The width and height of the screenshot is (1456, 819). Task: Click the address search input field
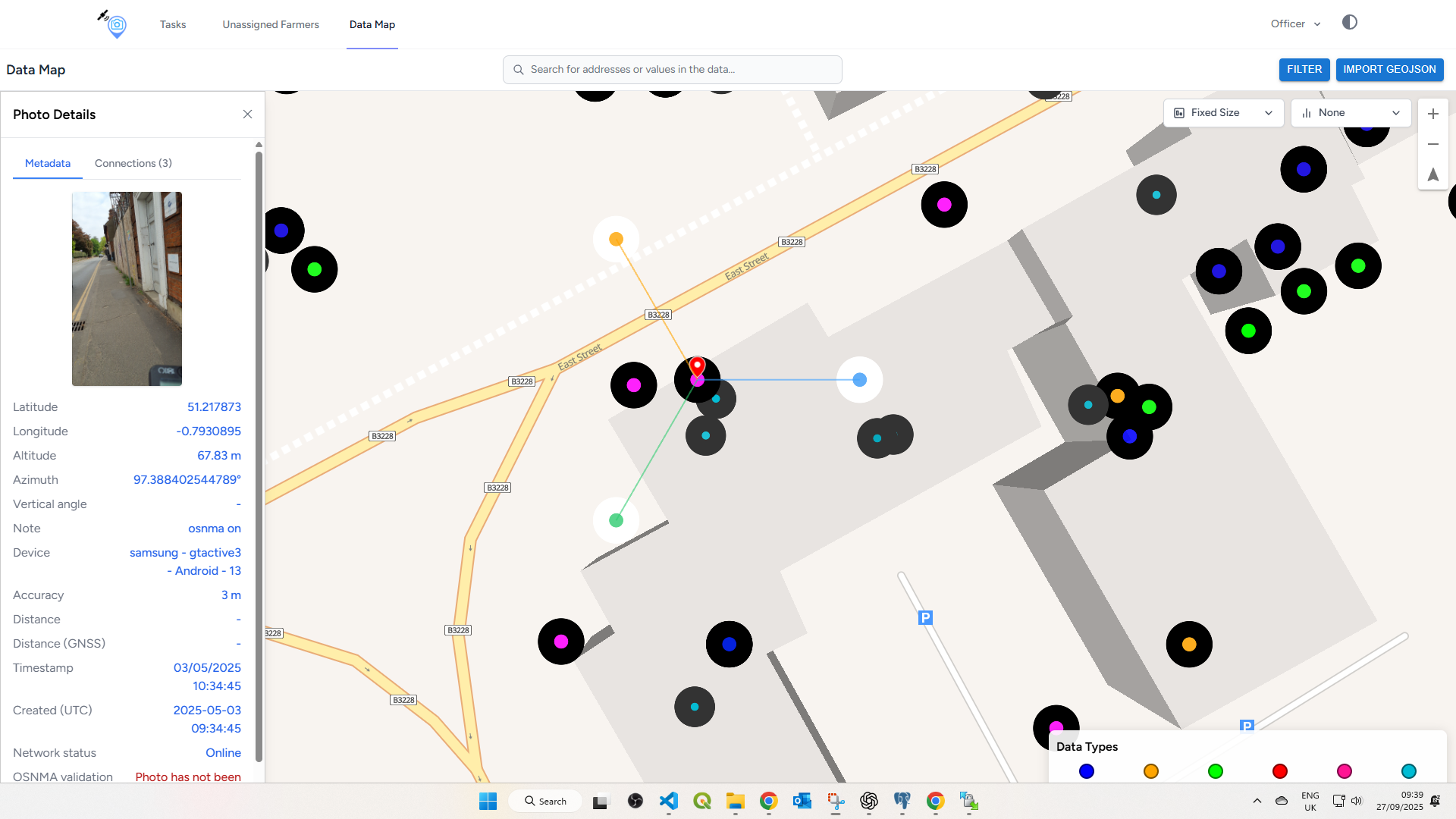(672, 70)
